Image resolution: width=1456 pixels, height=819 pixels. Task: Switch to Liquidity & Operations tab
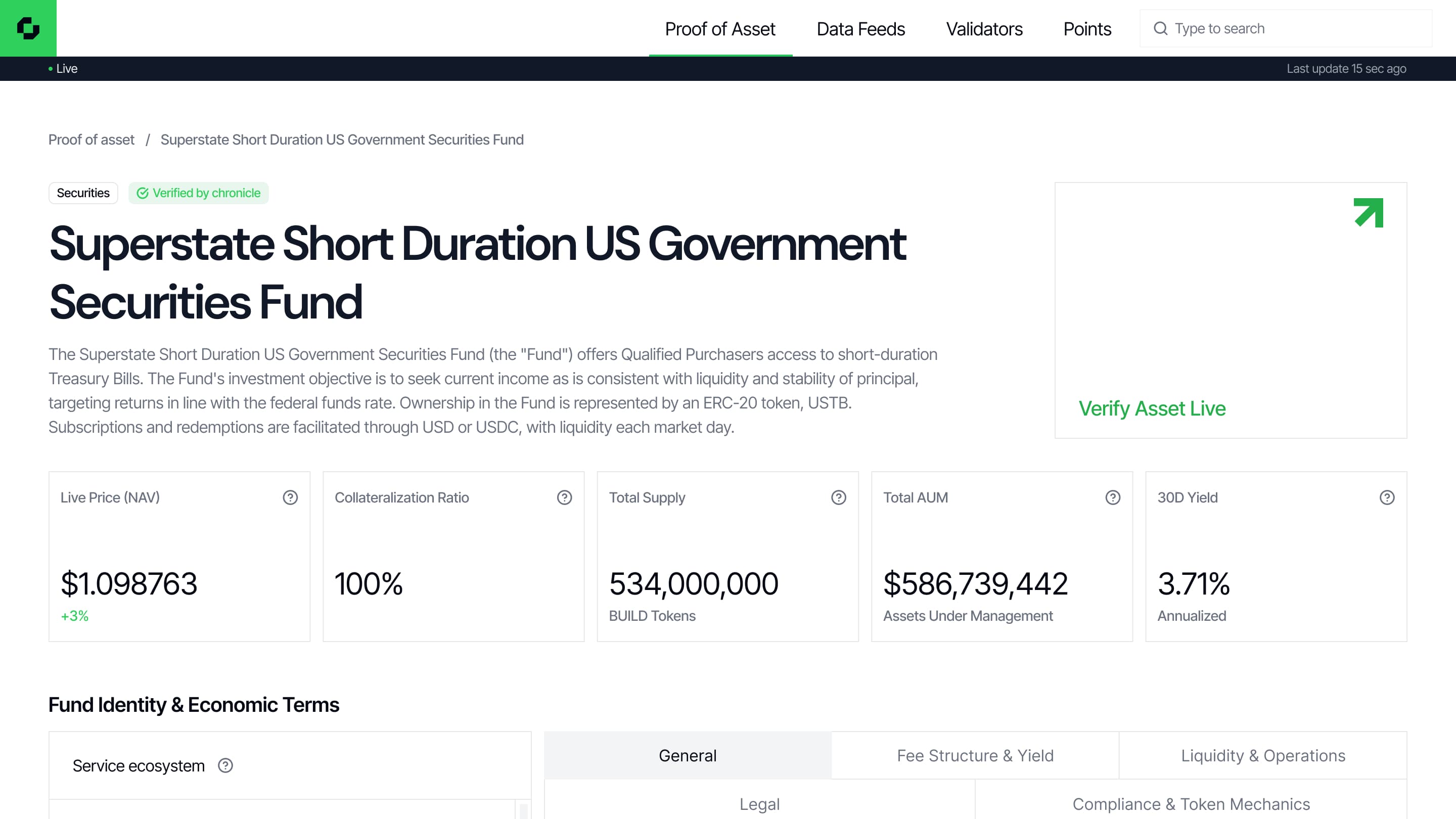[x=1263, y=755]
